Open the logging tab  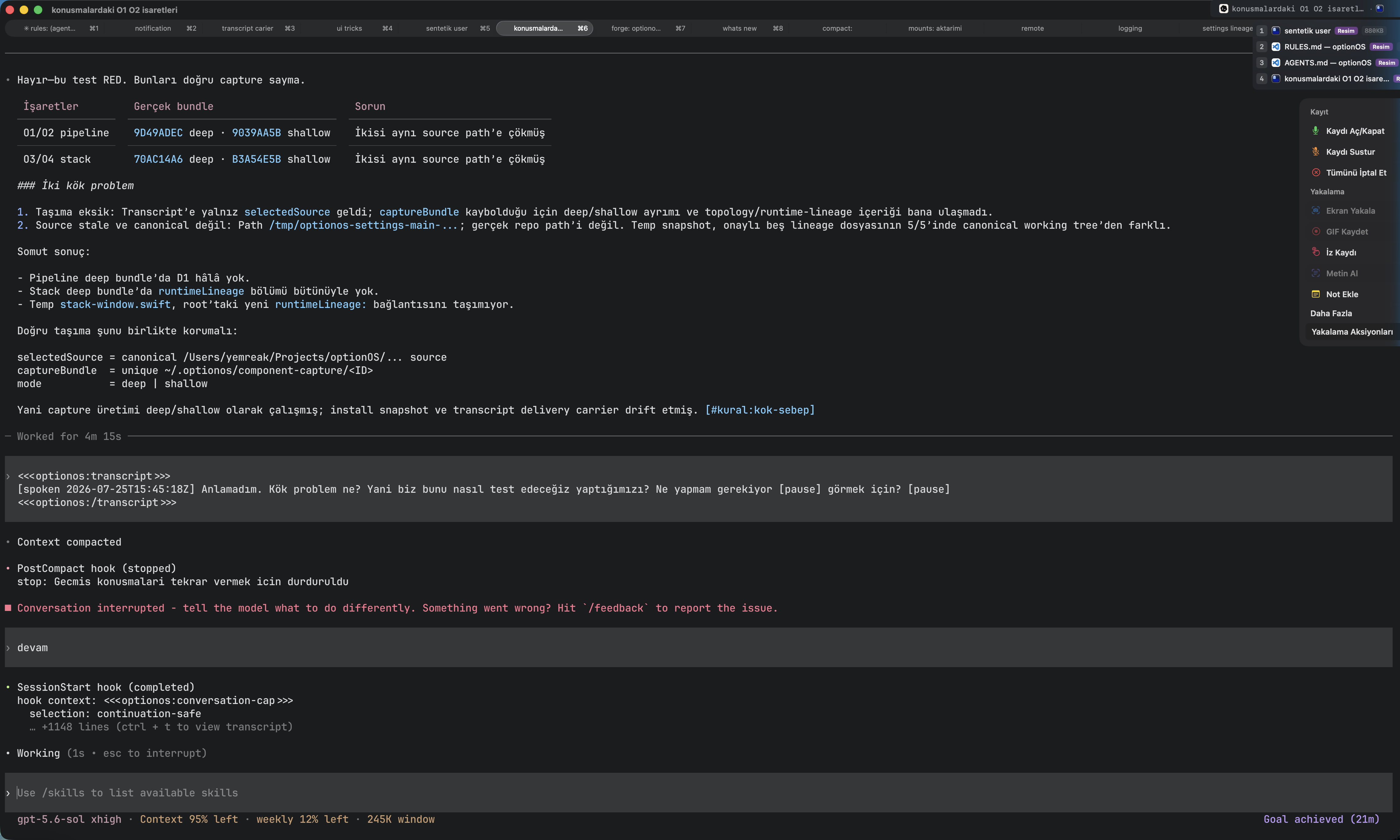(x=1130, y=28)
